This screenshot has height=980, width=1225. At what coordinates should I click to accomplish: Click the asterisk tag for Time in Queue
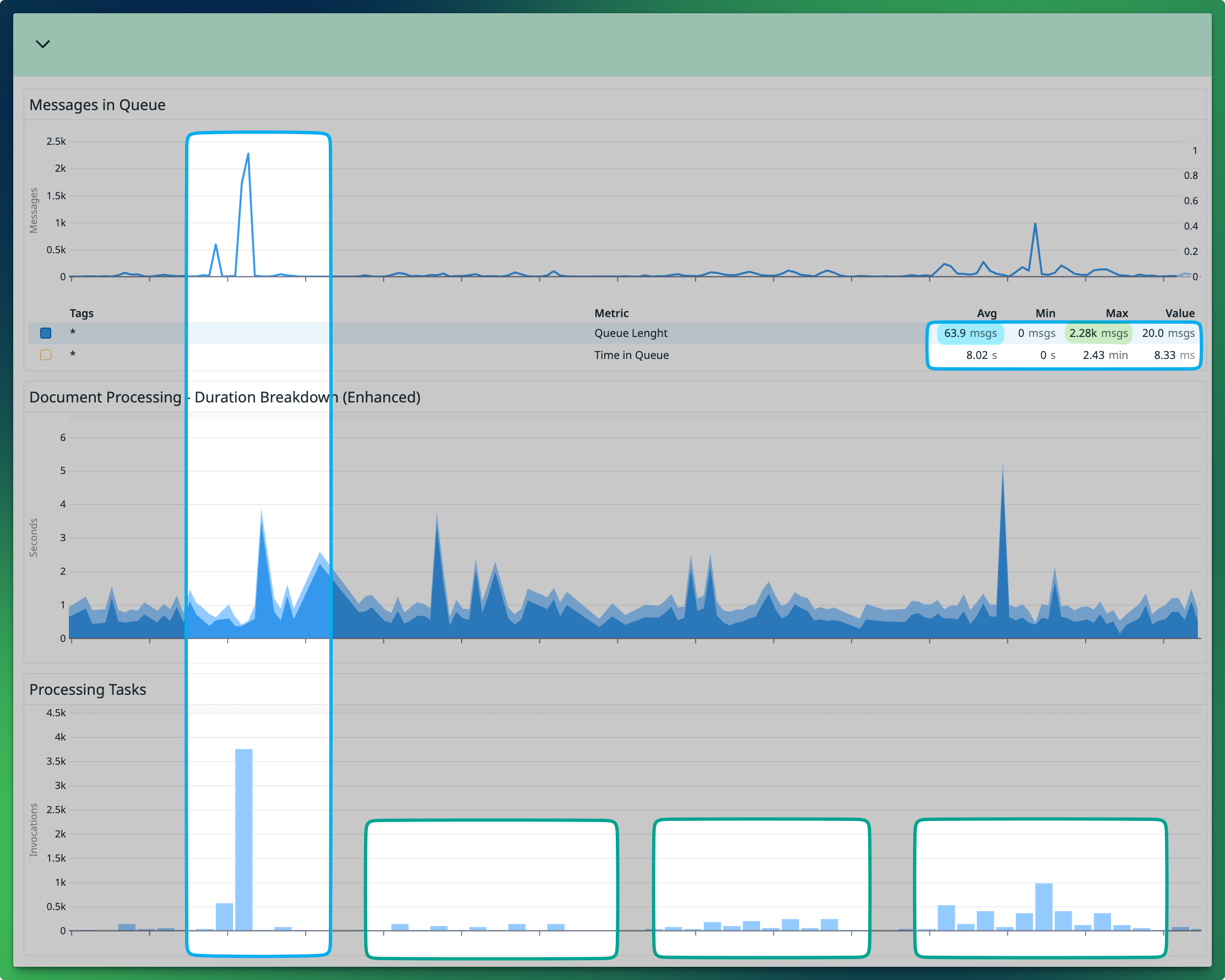tap(72, 355)
